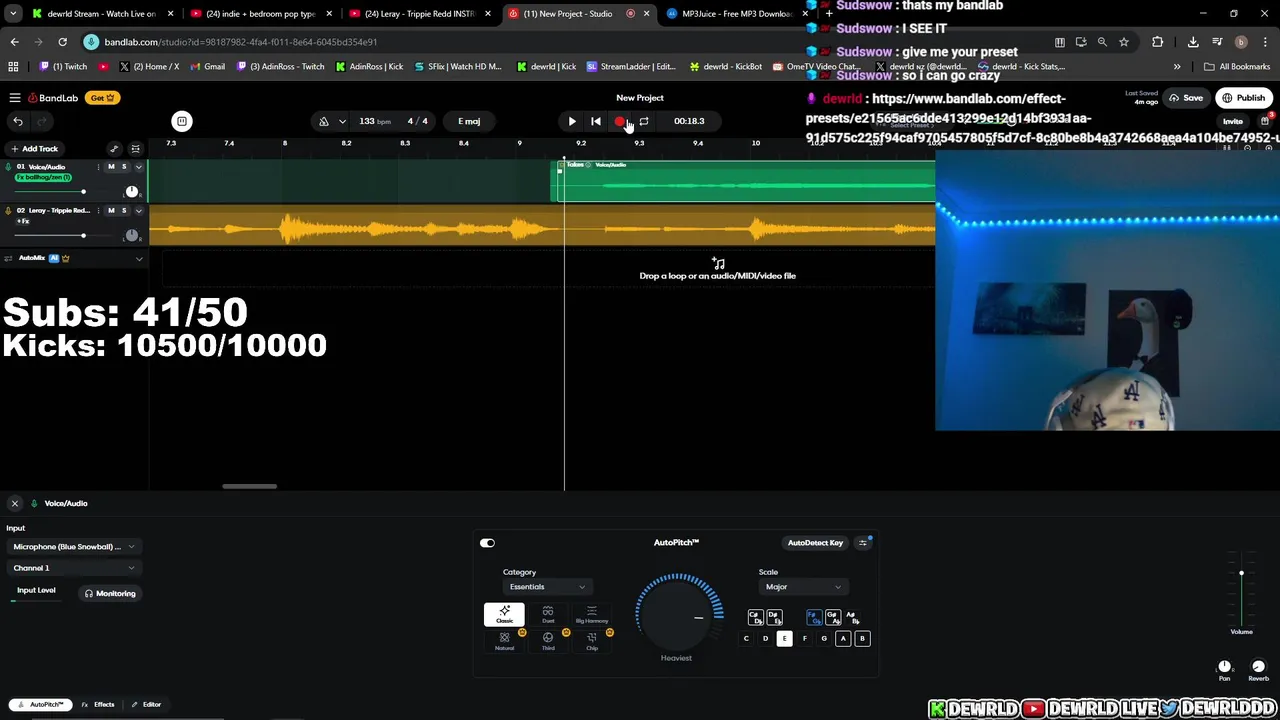
Task: Solo the Voice/Audio track
Action: click(124, 167)
